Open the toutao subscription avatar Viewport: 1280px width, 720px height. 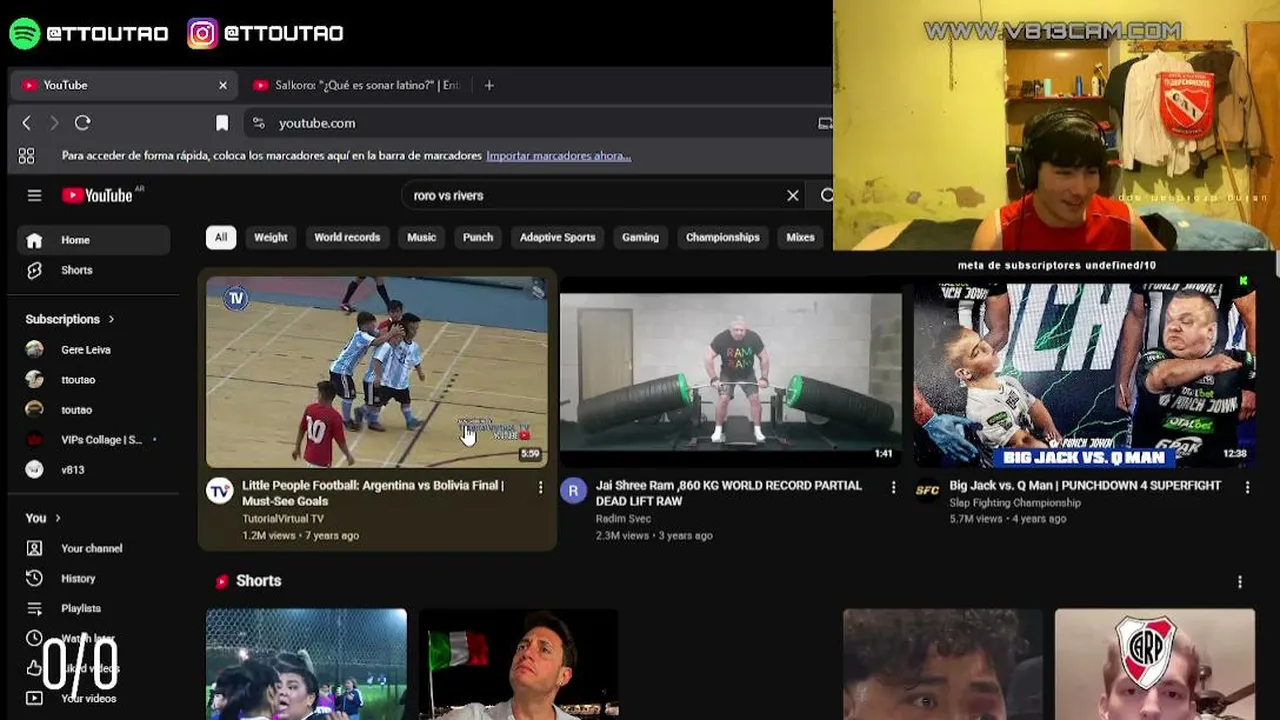[x=34, y=409]
